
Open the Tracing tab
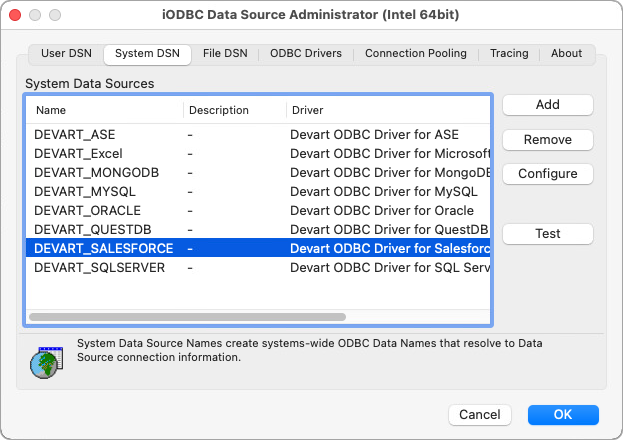pyautogui.click(x=509, y=53)
